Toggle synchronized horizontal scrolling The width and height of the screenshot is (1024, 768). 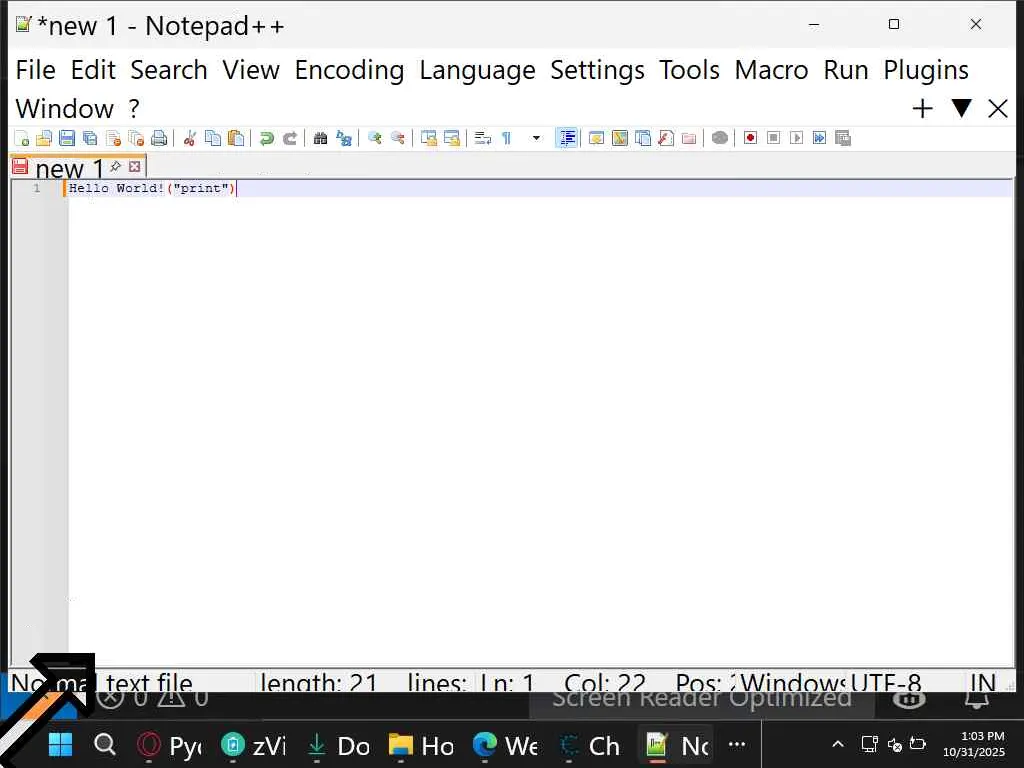[451, 138]
